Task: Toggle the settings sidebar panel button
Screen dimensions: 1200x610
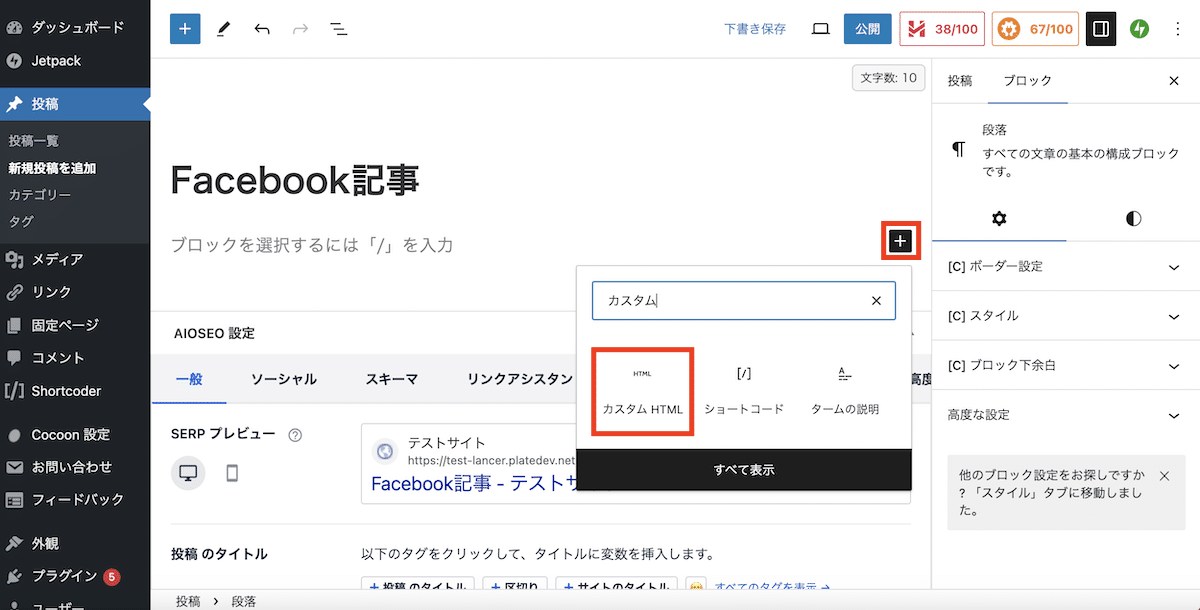Action: click(x=1100, y=29)
